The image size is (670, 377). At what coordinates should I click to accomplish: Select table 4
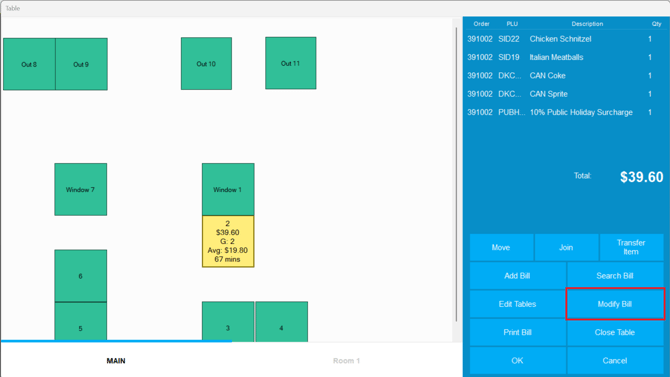click(x=282, y=322)
